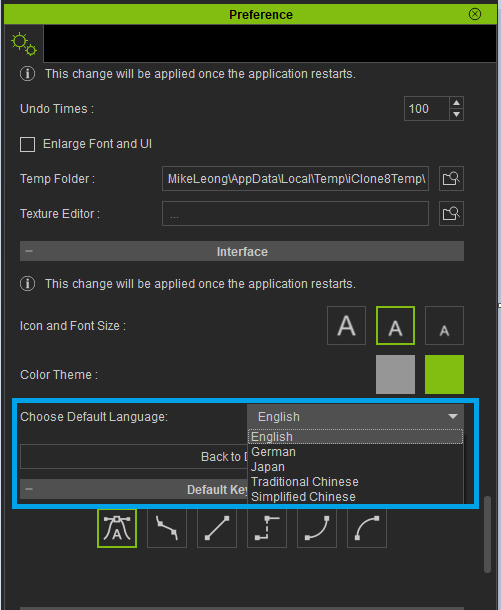Select the small icon and font size
This screenshot has height=610, width=501.
[444, 325]
